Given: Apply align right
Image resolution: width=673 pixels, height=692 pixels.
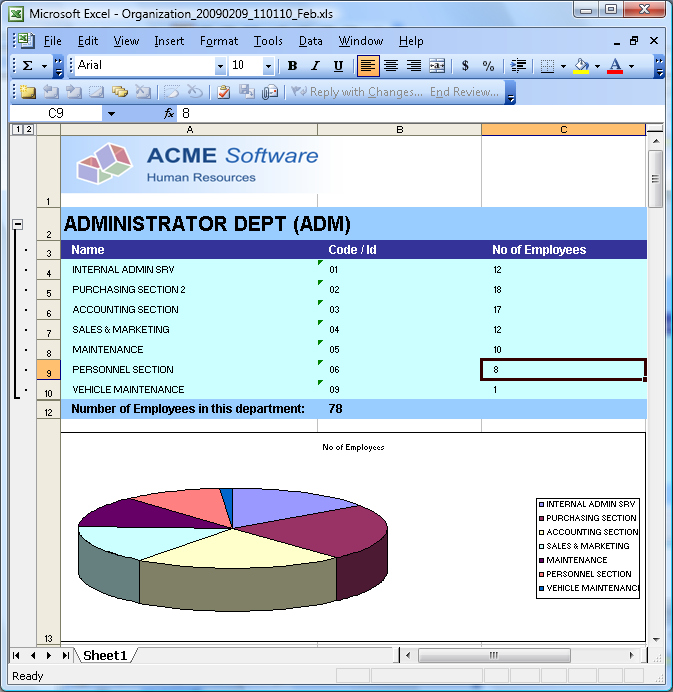Looking at the screenshot, I should click(414, 66).
